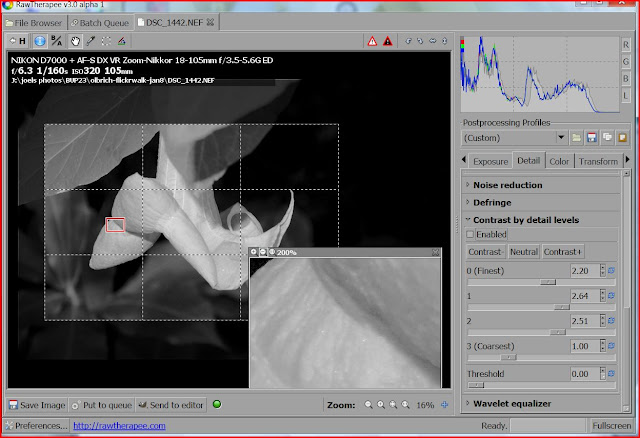Click the blue new detail window icon
This screenshot has height=438, width=640.
click(444, 405)
